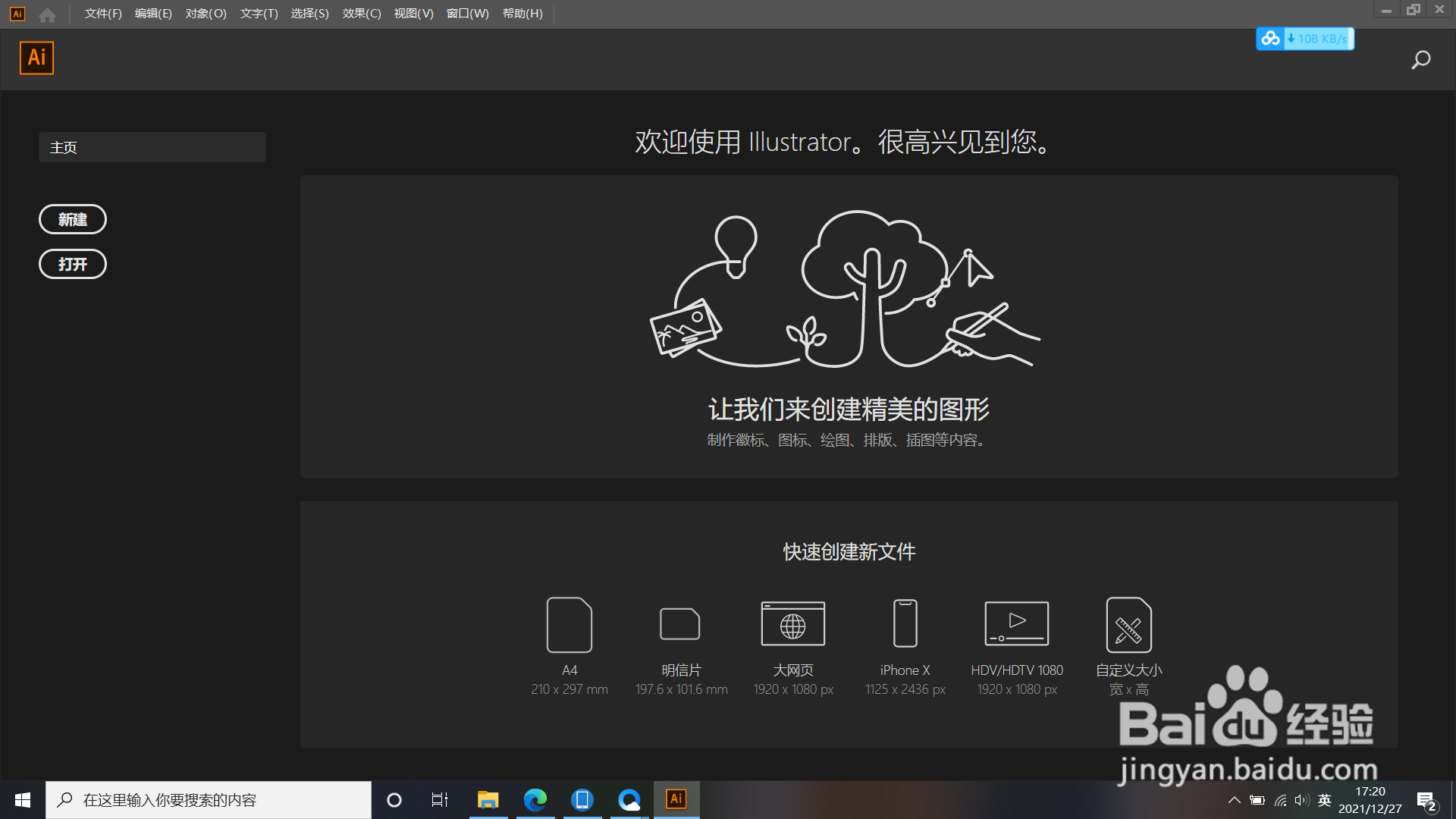Open File Explorer from taskbar
Image resolution: width=1456 pixels, height=819 pixels.
[x=488, y=800]
